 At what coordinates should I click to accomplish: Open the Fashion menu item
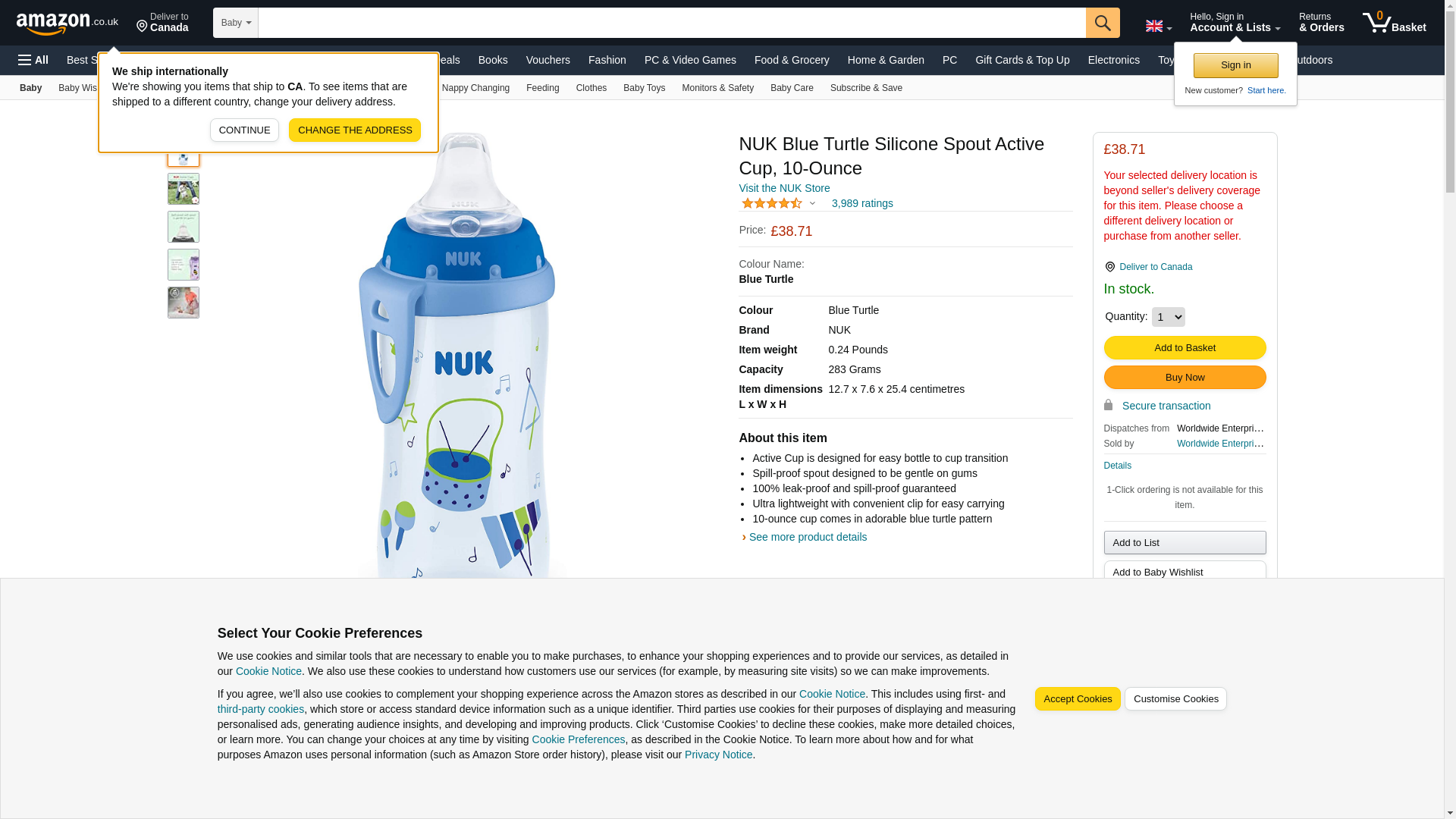point(607,60)
